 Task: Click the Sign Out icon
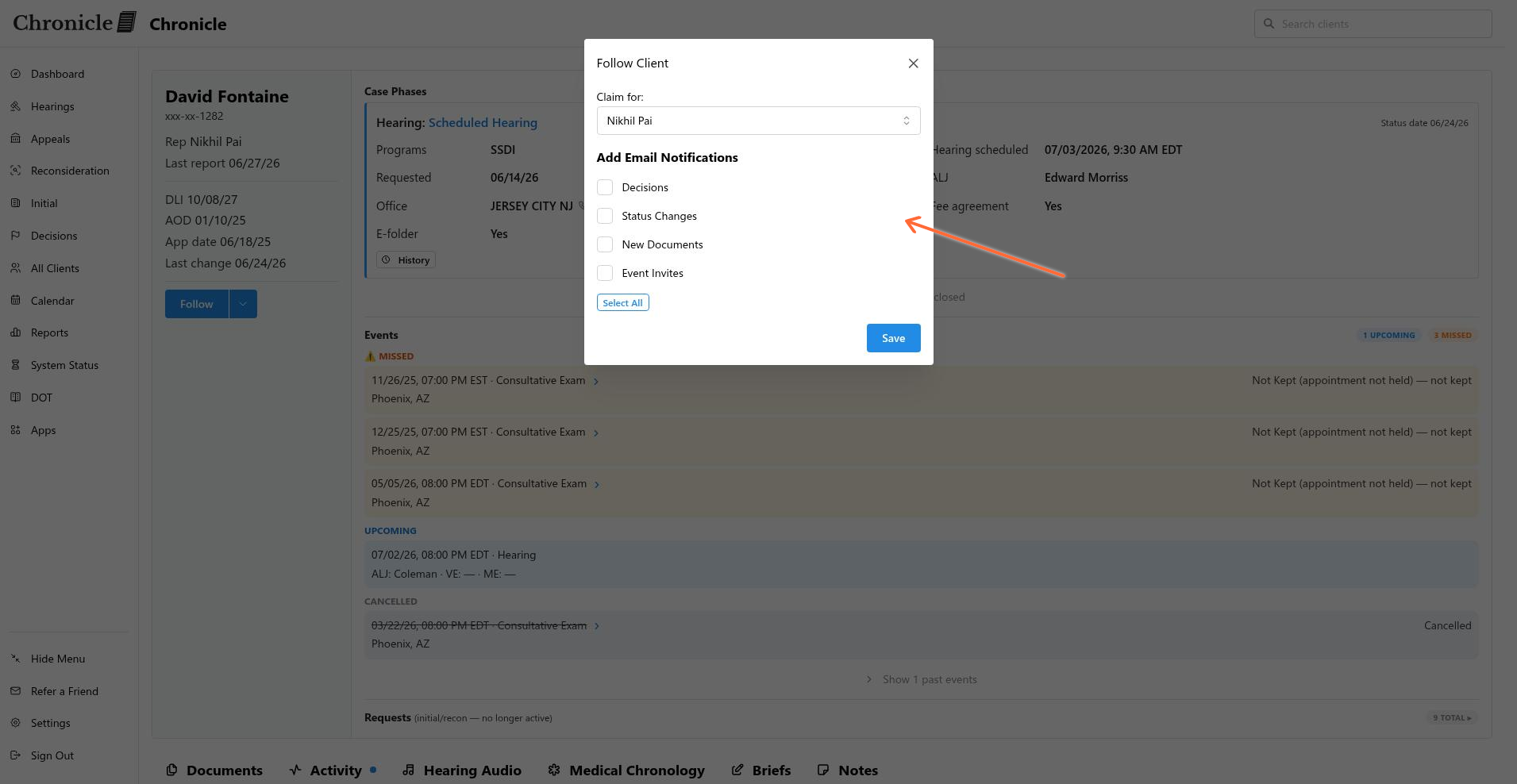(x=16, y=755)
